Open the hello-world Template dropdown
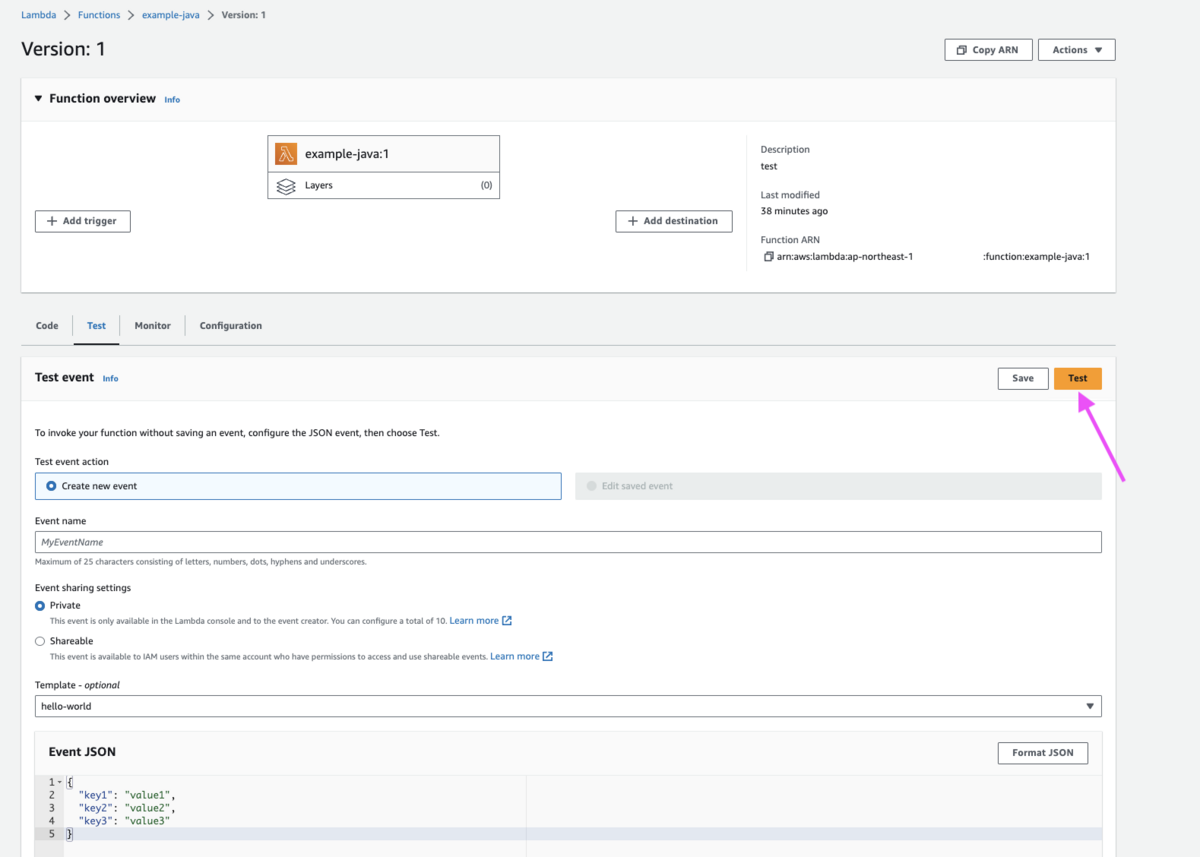The width and height of the screenshot is (1200, 857). 1089,705
